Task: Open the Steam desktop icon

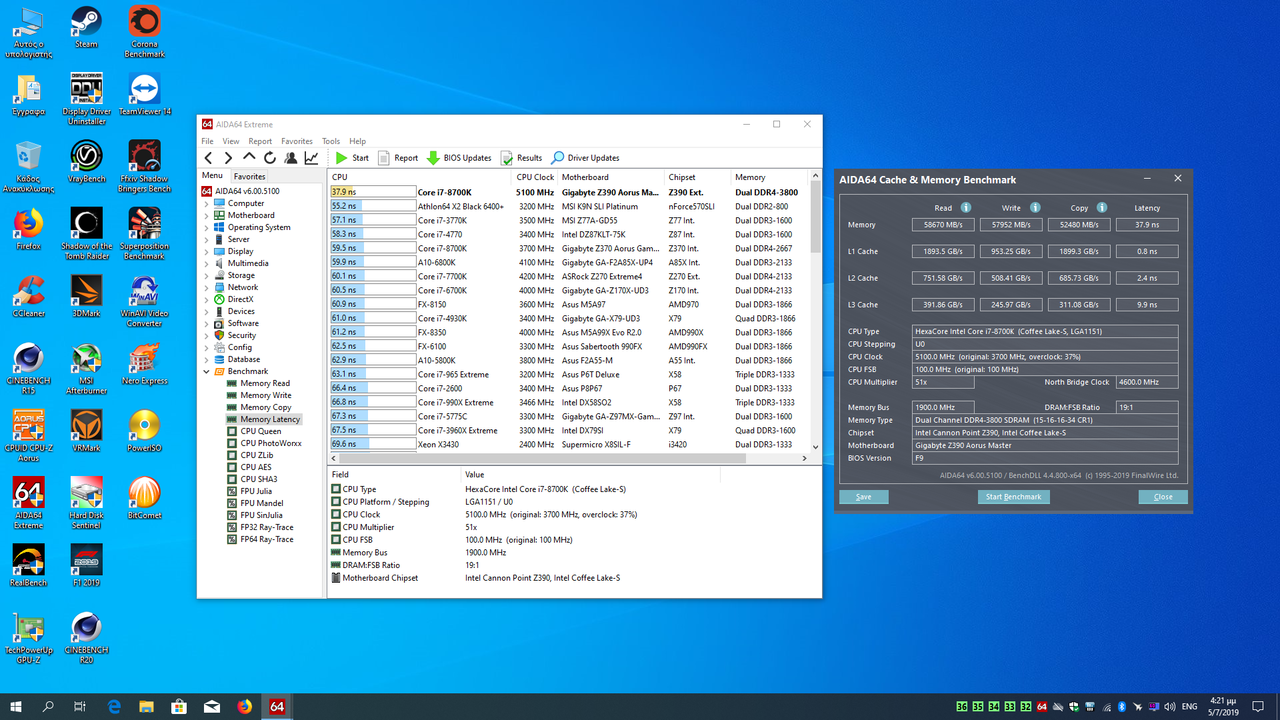Action: pos(86,27)
